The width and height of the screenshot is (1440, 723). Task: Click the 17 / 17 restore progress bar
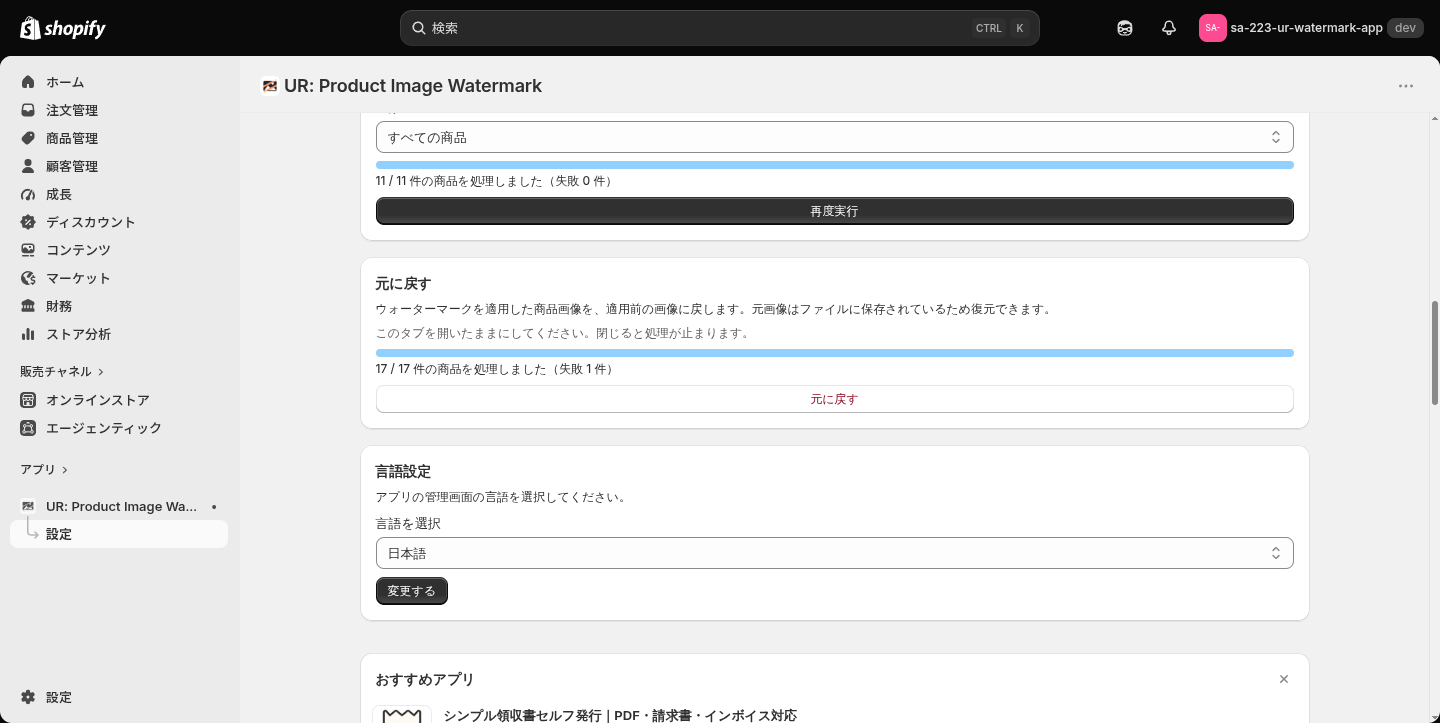(x=834, y=353)
